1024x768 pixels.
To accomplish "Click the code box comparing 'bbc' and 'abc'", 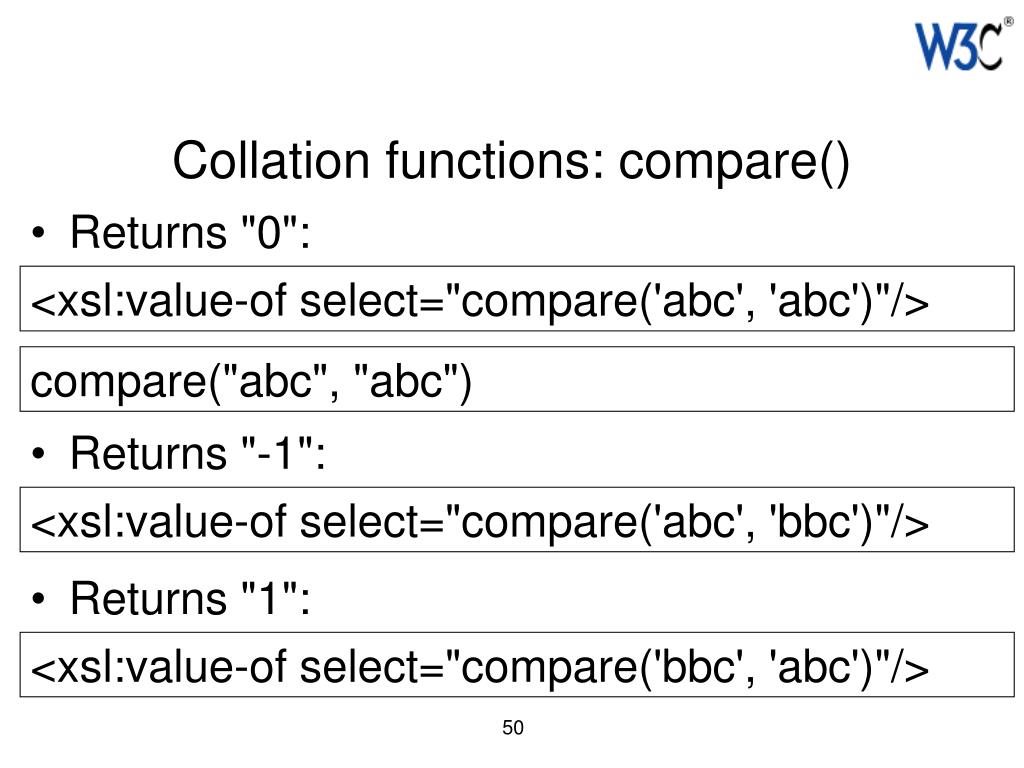I will point(517,665).
